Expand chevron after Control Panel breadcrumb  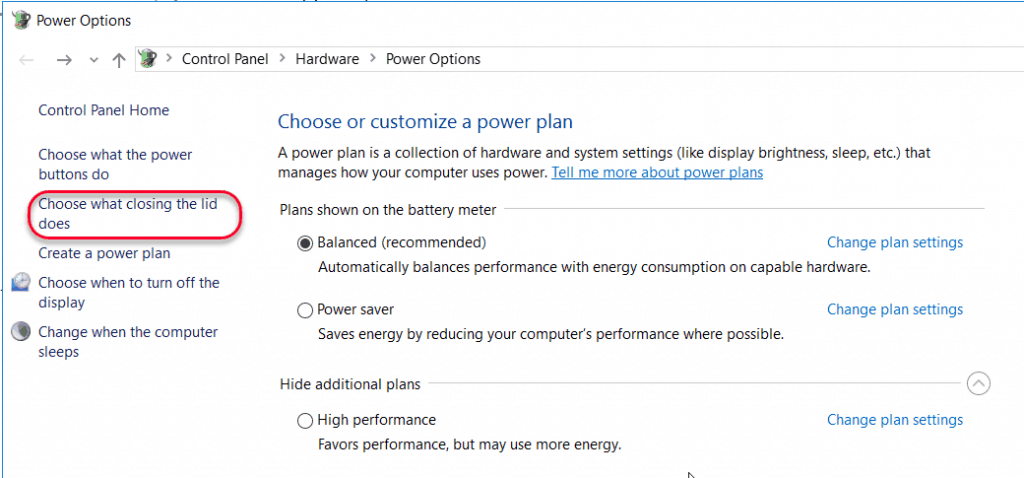point(282,59)
